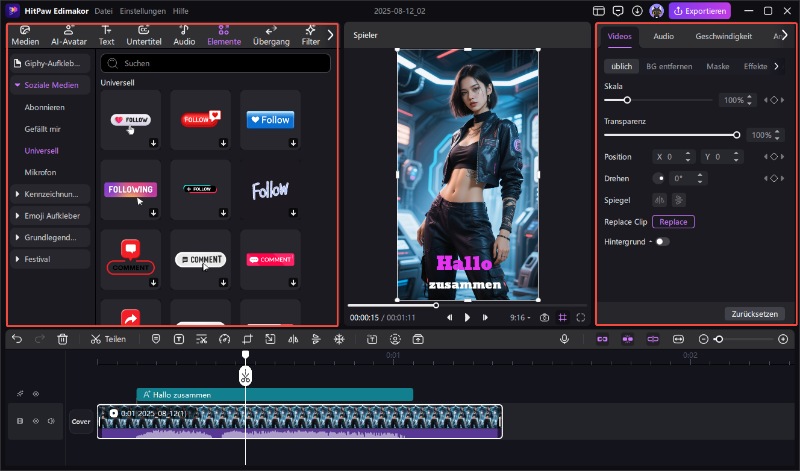Open the Übergang tab
The height and width of the screenshot is (471, 800).
click(271, 36)
